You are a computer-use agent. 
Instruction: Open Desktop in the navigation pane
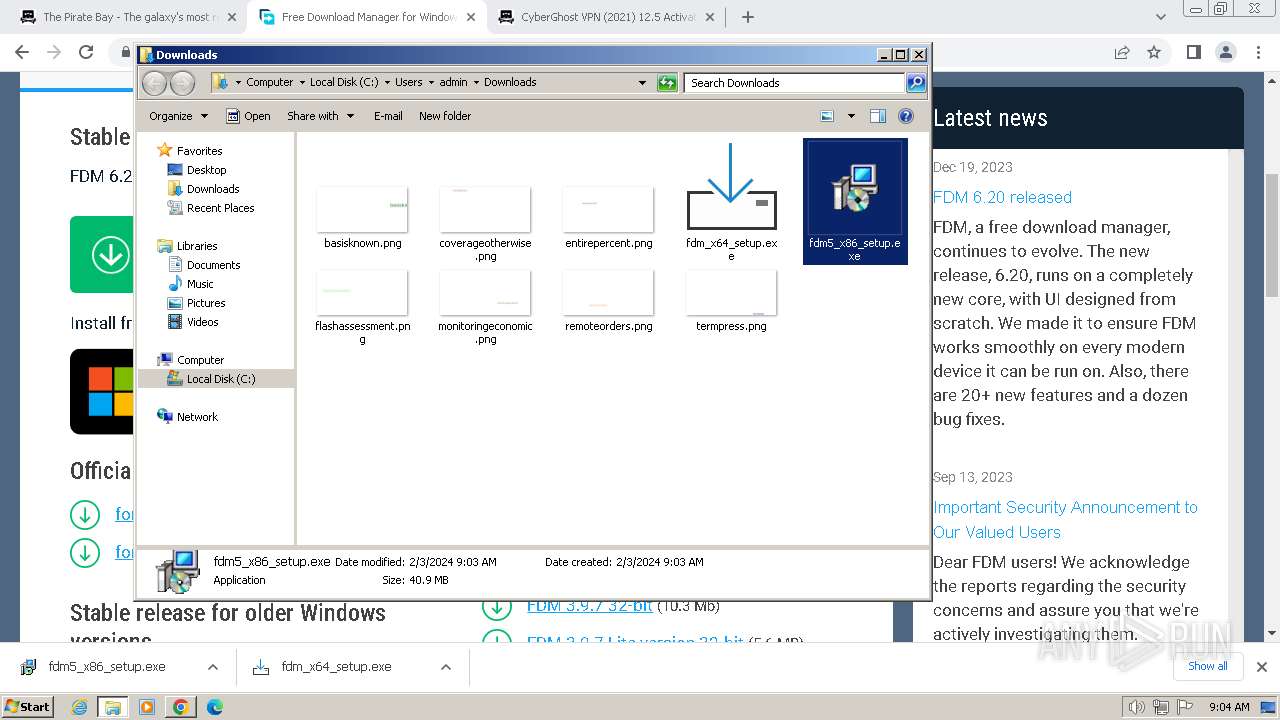(x=206, y=170)
